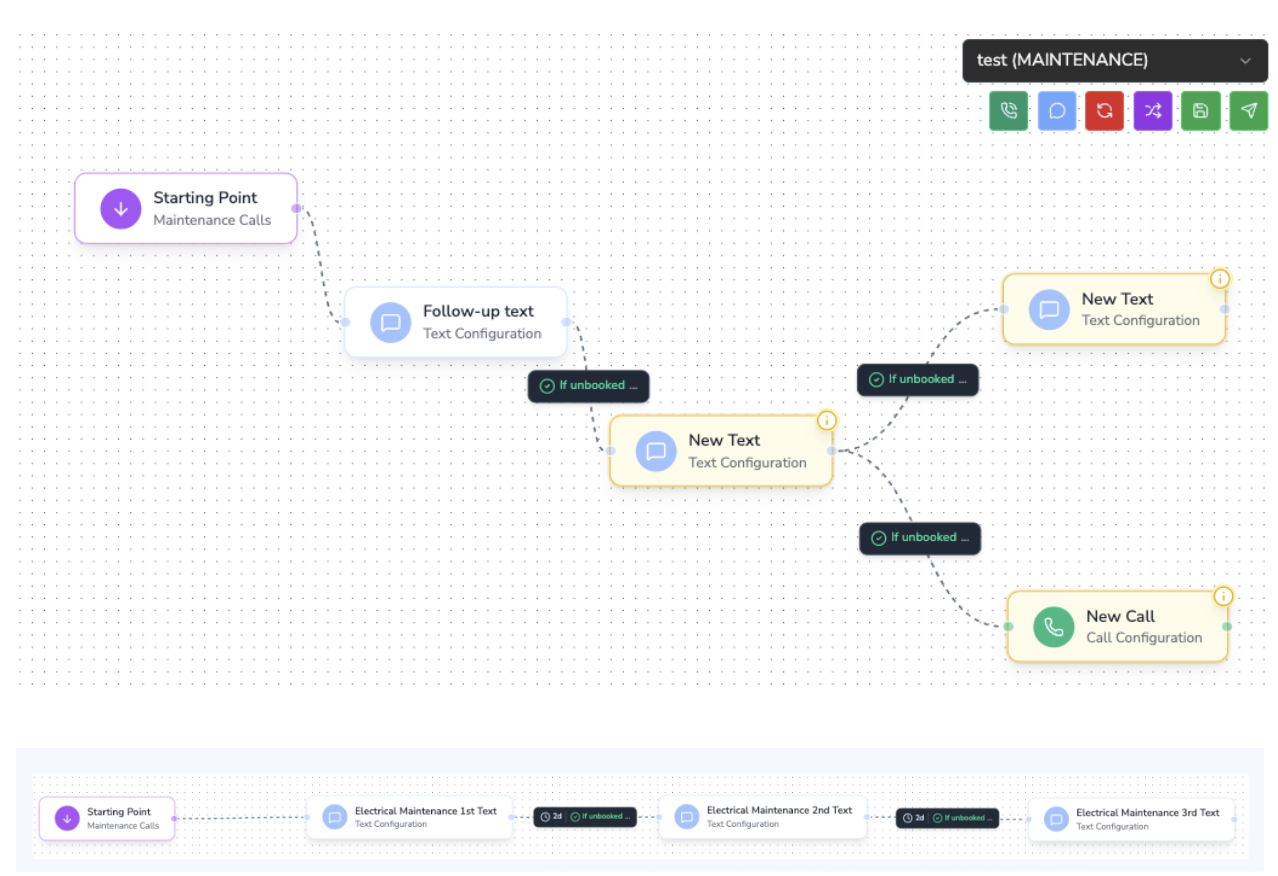This screenshot has width=1278, height=876.
Task: Click the save workflow icon
Action: tap(1200, 110)
